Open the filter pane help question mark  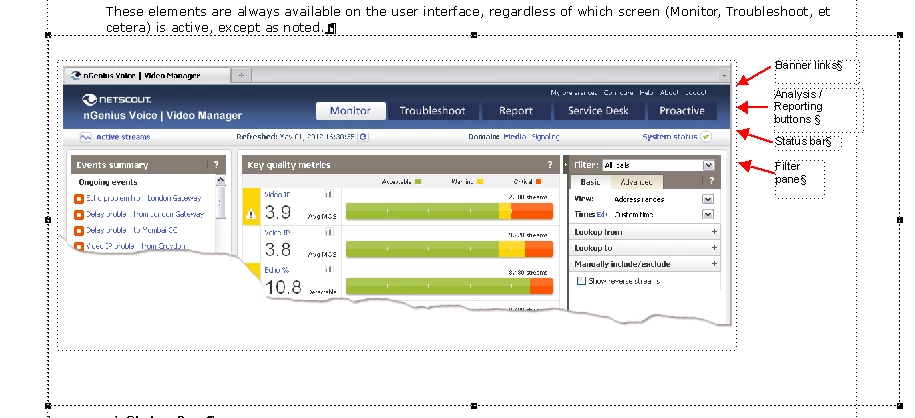pyautogui.click(x=711, y=182)
